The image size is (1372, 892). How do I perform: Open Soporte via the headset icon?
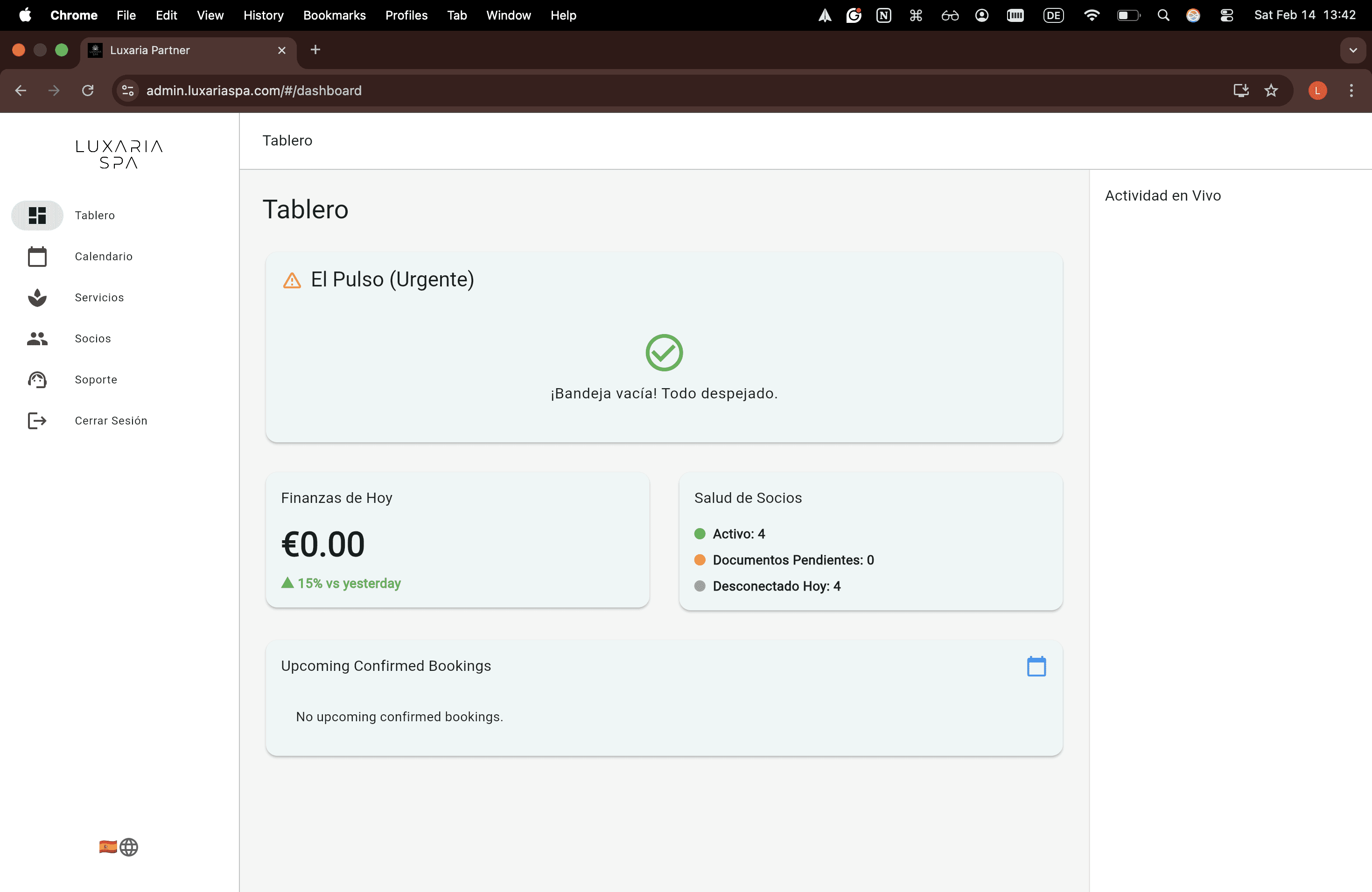[37, 380]
